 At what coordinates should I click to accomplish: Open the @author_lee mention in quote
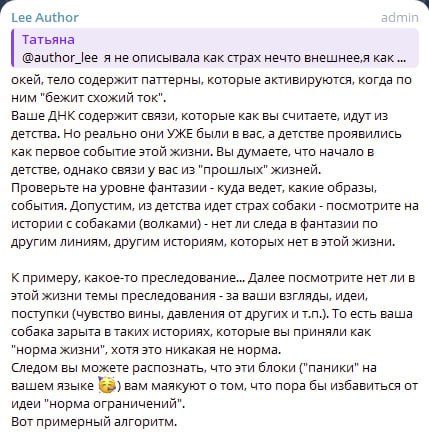coord(60,58)
